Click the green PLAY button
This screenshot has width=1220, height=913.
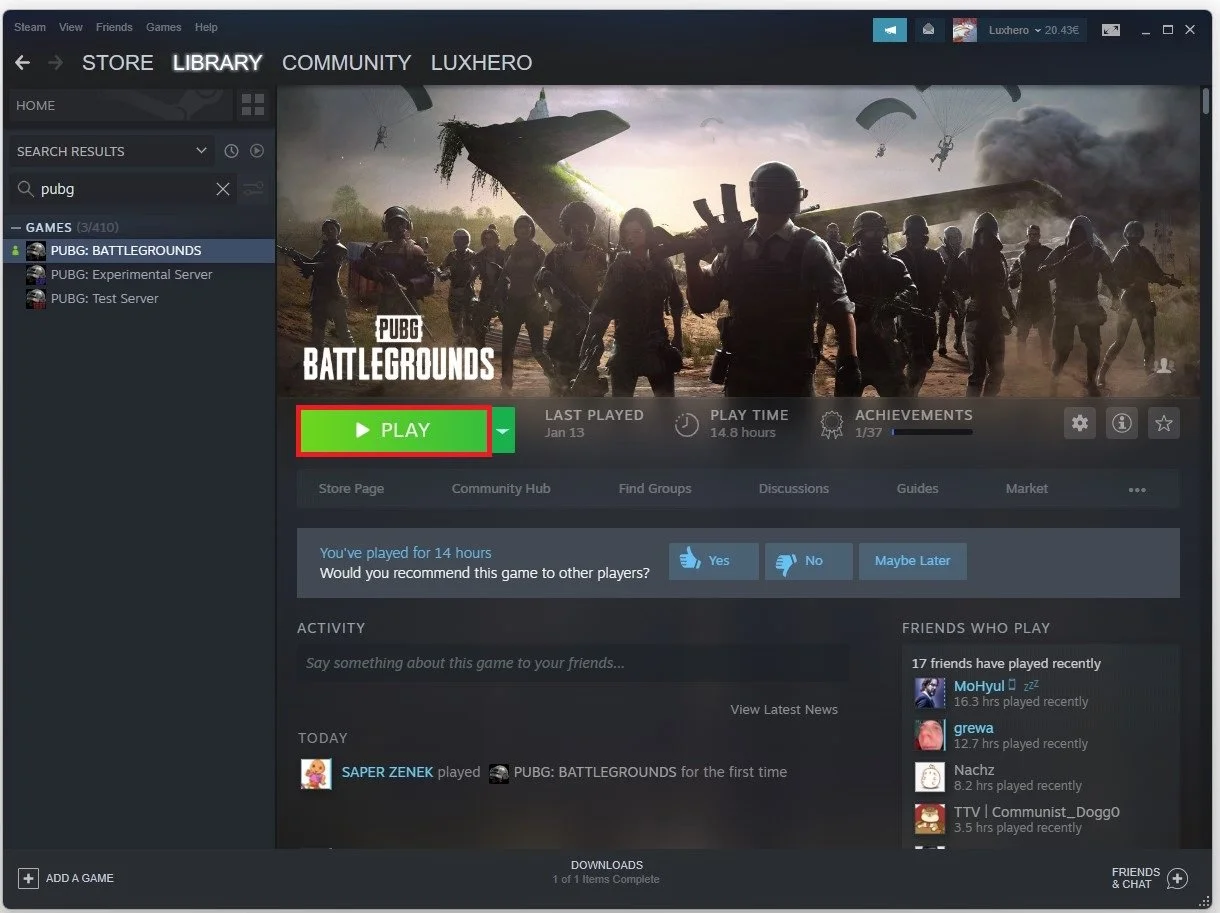coord(394,431)
